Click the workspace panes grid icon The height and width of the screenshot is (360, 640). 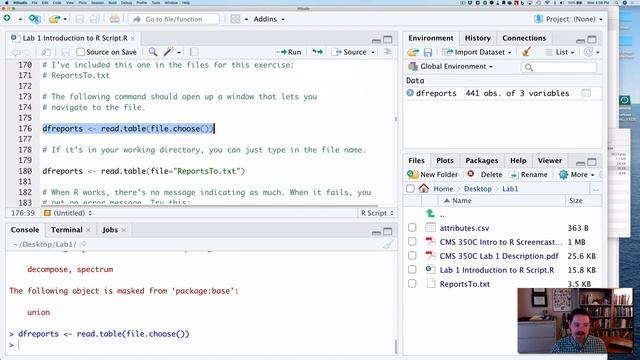[235, 19]
